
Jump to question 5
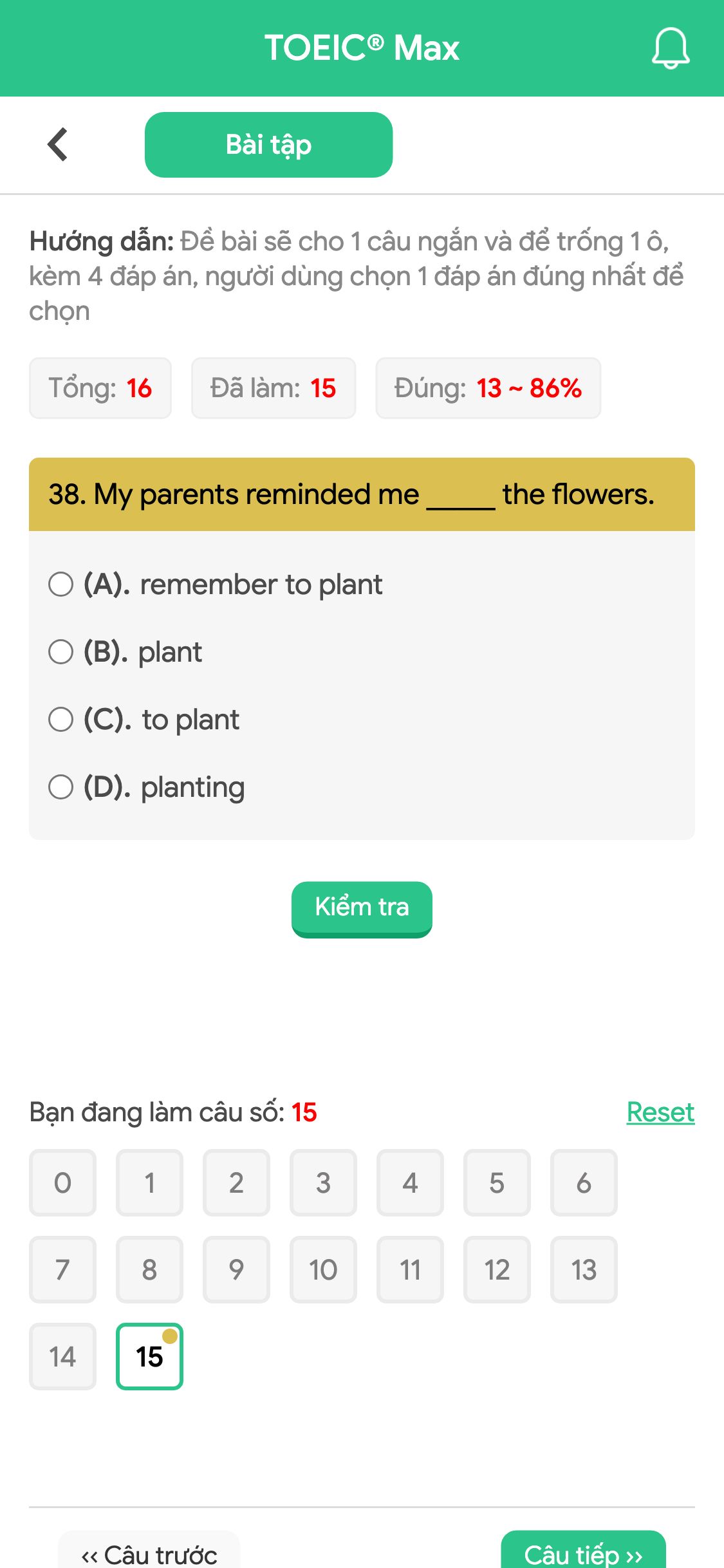[x=497, y=1183]
